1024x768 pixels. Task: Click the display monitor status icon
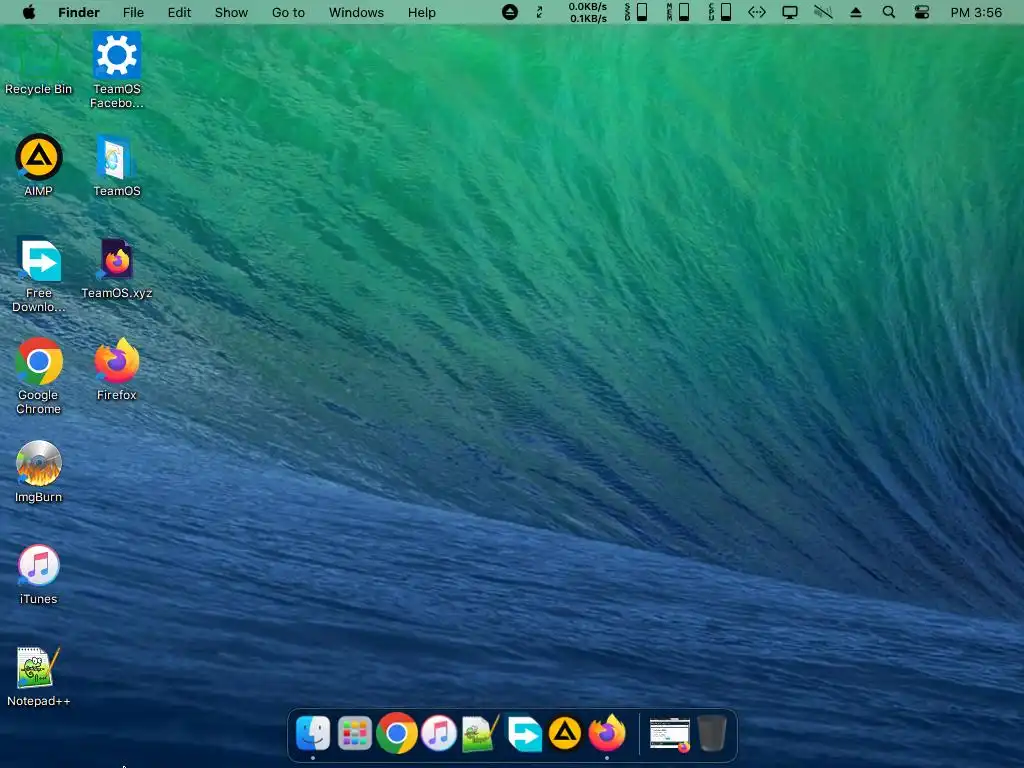coord(790,12)
